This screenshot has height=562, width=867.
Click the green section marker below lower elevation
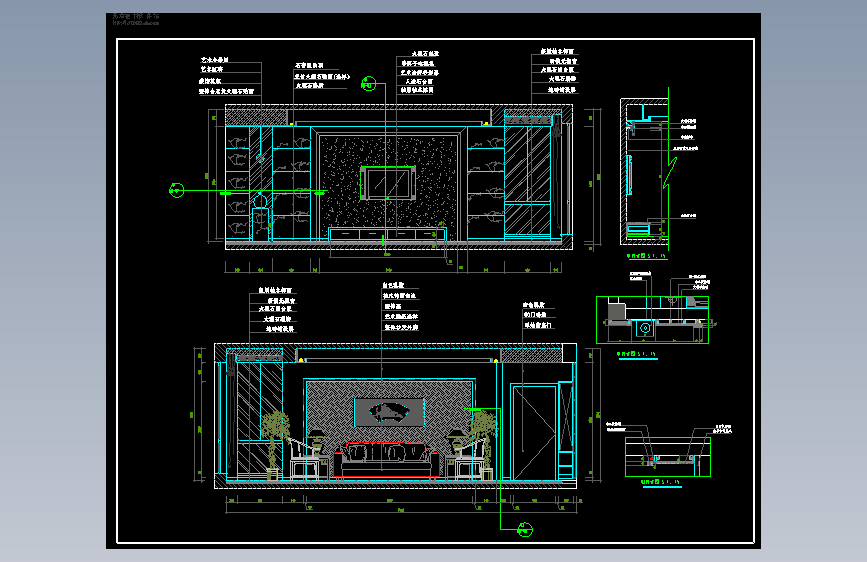pyautogui.click(x=525, y=530)
